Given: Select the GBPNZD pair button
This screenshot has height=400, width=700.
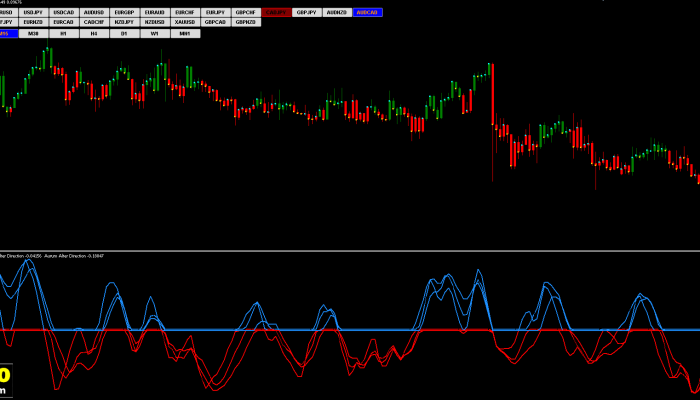Looking at the screenshot, I should [x=246, y=22].
